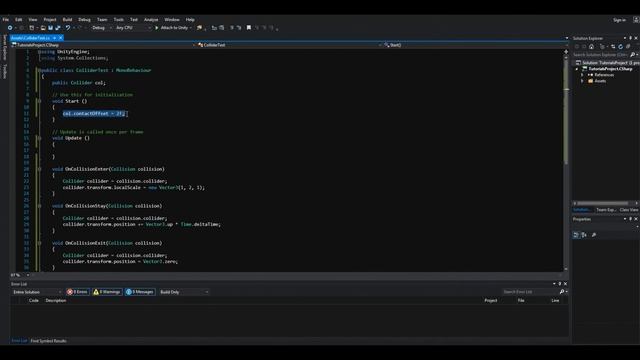The height and width of the screenshot is (360, 640).
Task: Click the Save All toolbar icon
Action: point(58,28)
